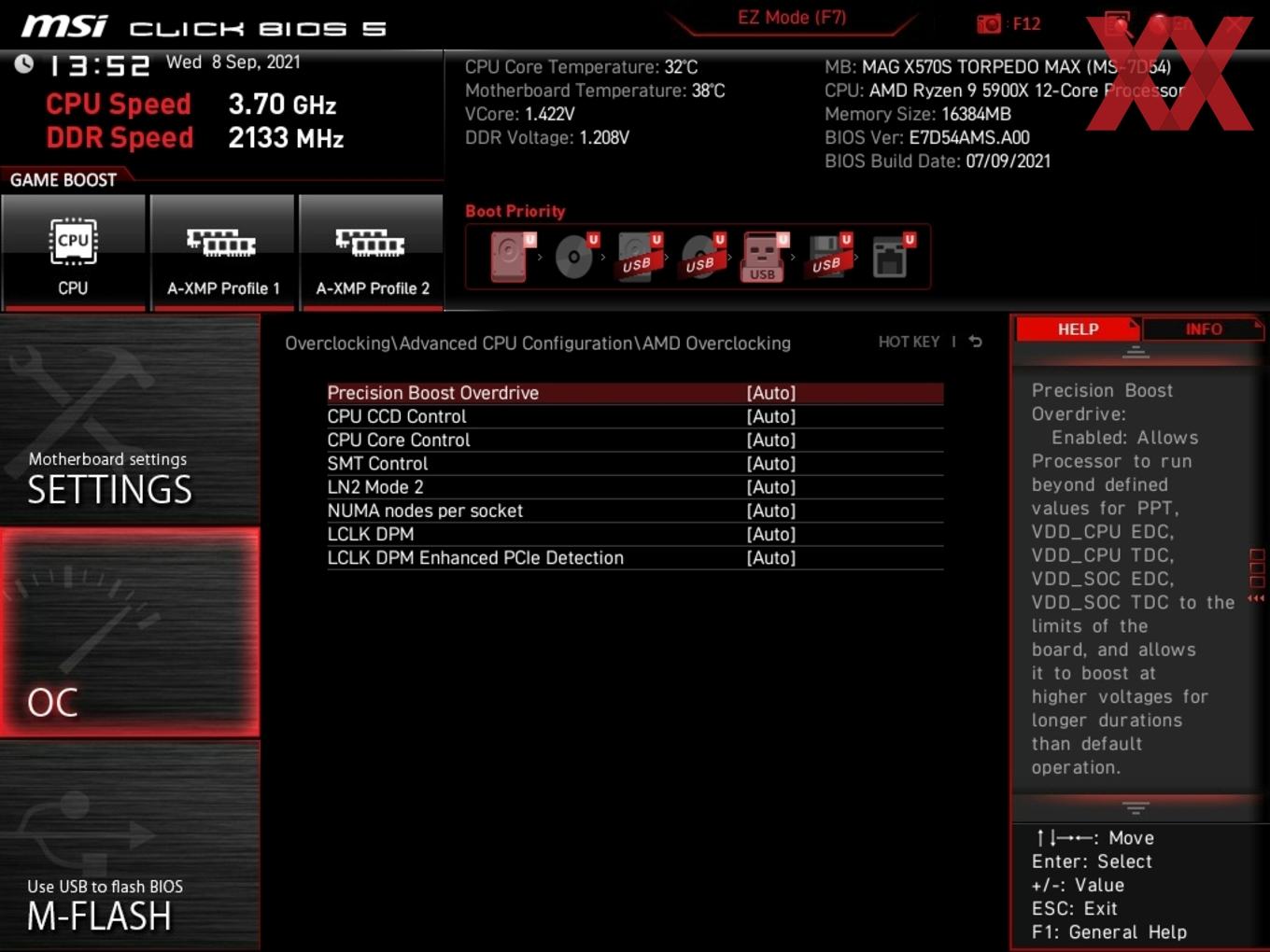
Task: Switch to EZ Mode (F7)
Action: (x=792, y=18)
